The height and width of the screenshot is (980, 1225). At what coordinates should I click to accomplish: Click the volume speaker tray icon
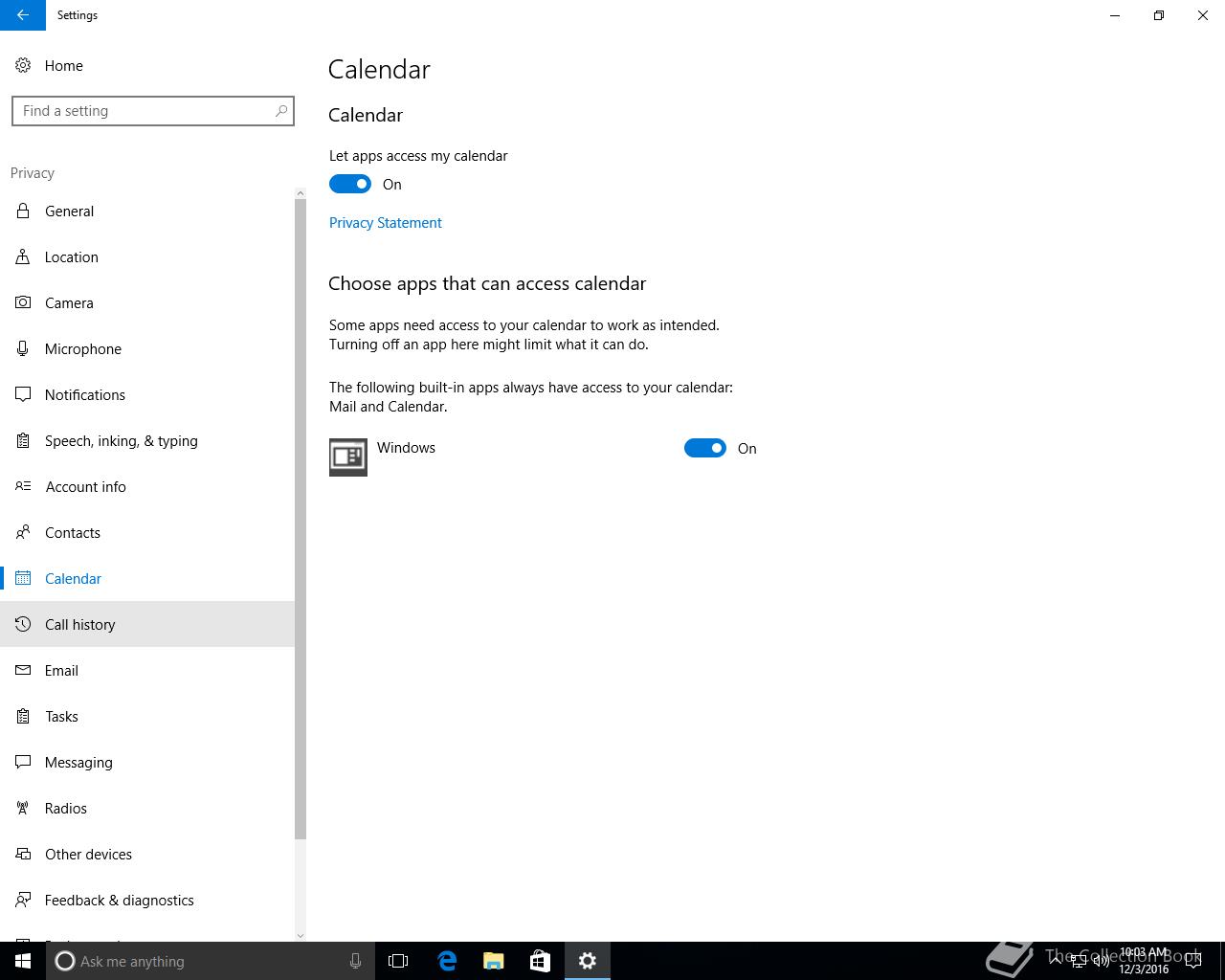1102,961
